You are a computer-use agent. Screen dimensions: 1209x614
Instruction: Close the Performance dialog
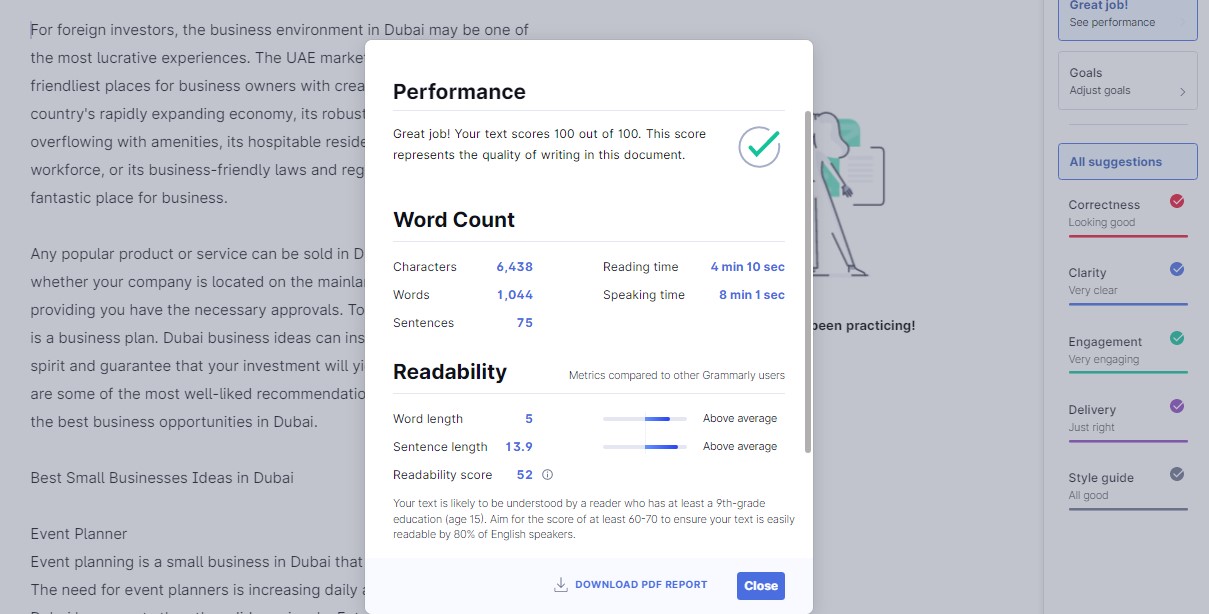[x=760, y=586]
